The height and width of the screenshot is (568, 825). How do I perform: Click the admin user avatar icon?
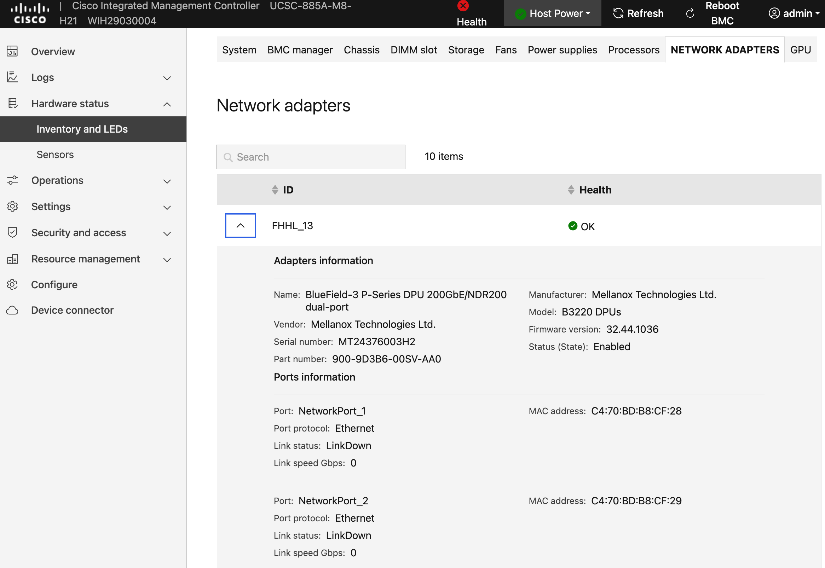[774, 13]
